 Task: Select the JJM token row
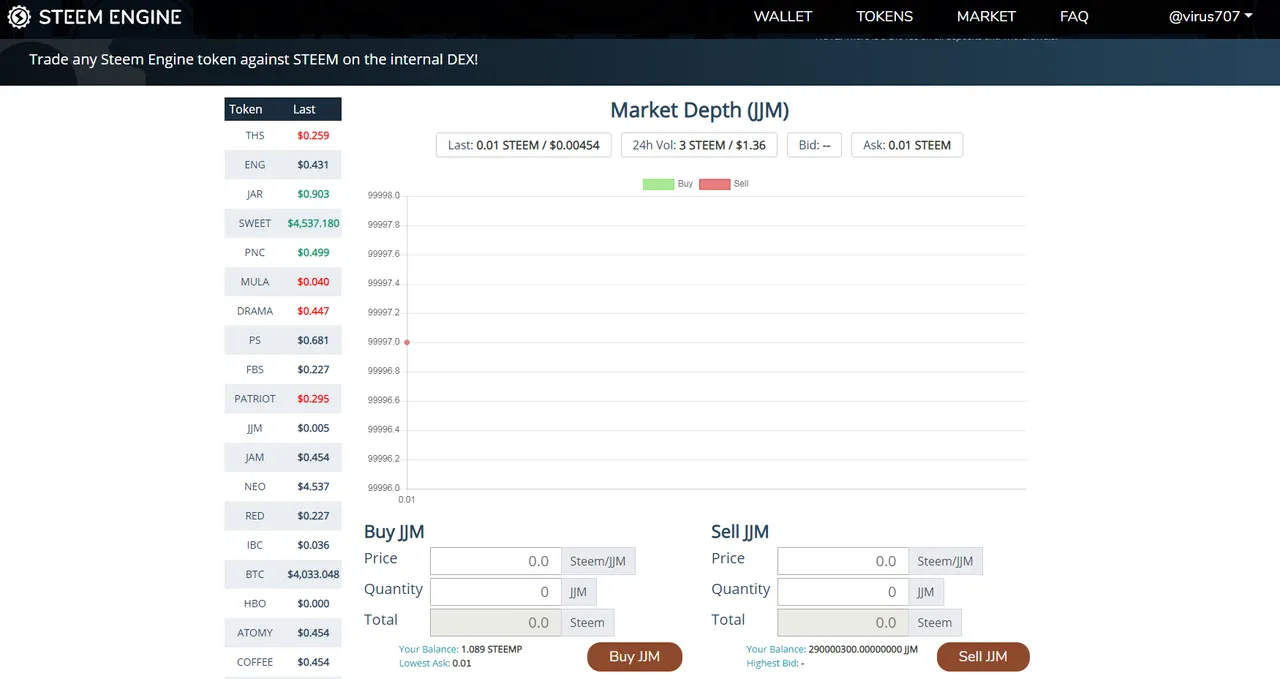click(283, 428)
